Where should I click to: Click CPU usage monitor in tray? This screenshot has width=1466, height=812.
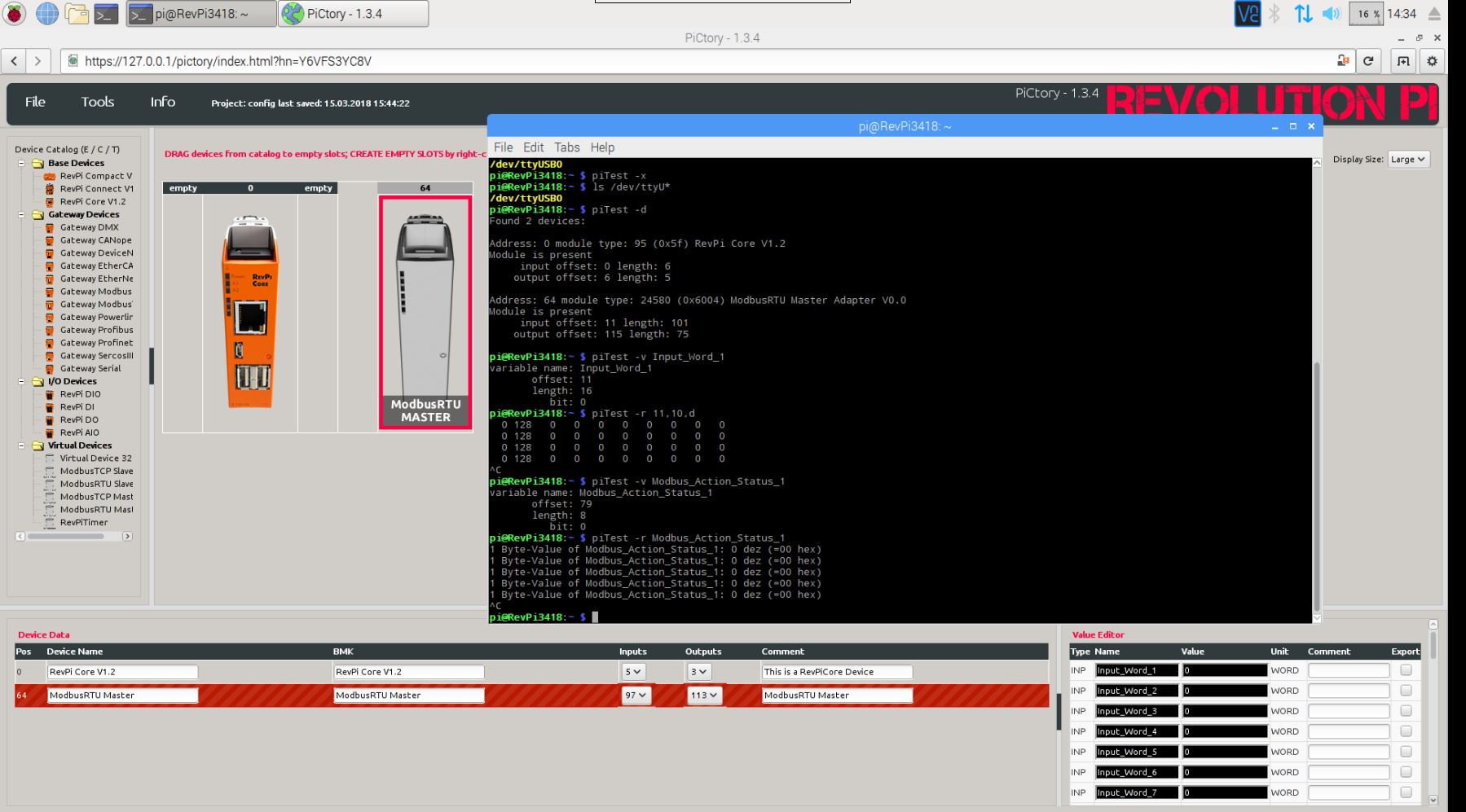[1366, 14]
